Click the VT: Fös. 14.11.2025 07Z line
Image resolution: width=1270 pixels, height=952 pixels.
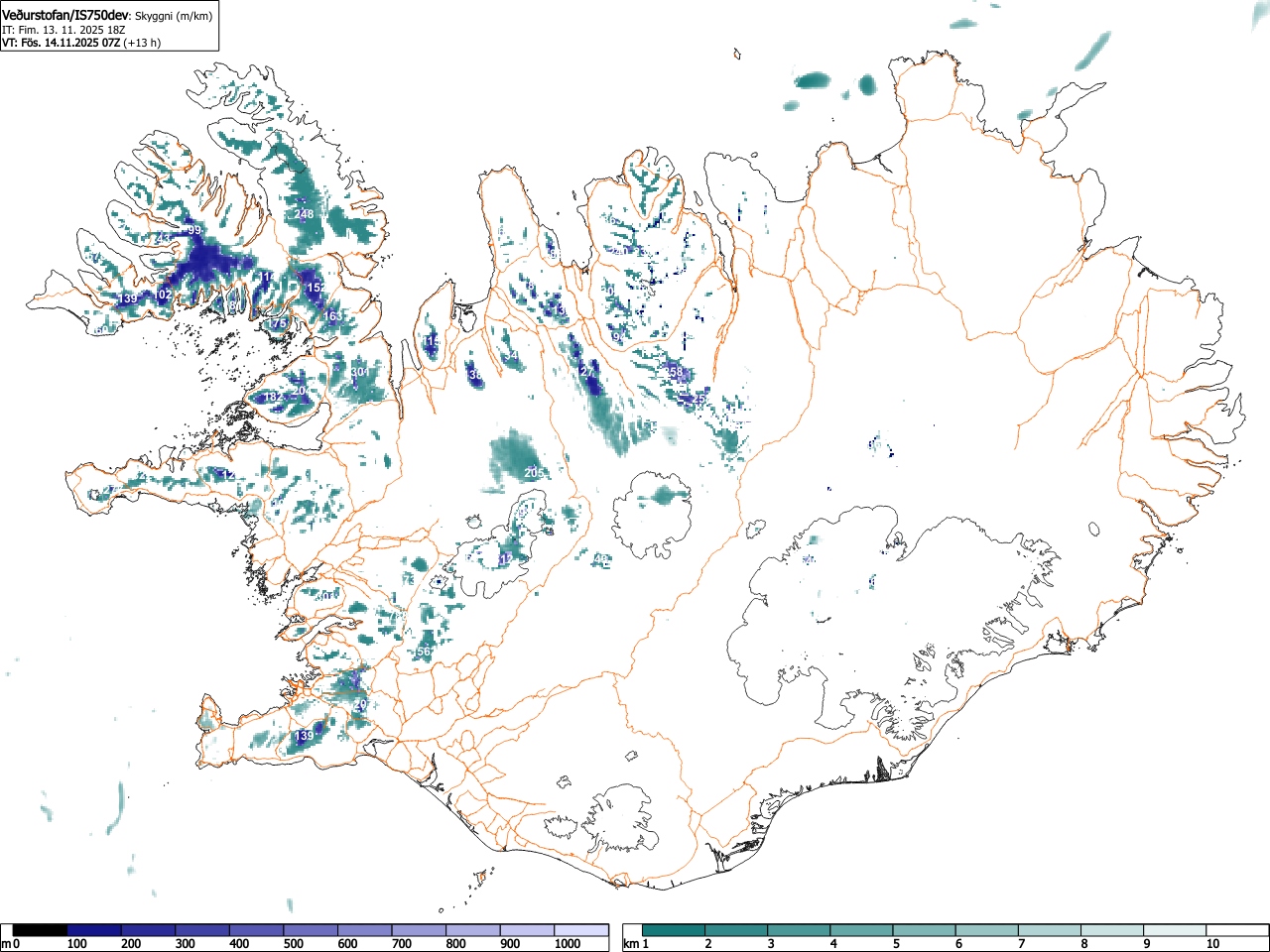[x=62, y=43]
